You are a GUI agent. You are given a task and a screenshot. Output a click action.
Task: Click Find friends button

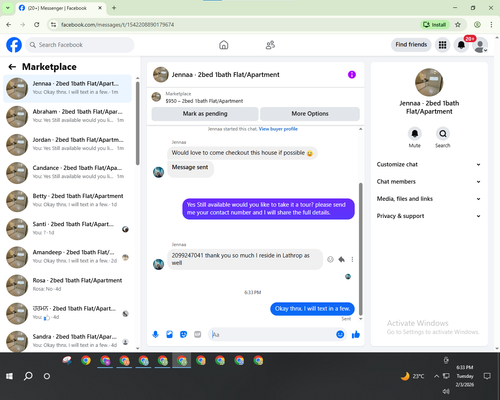pos(411,45)
